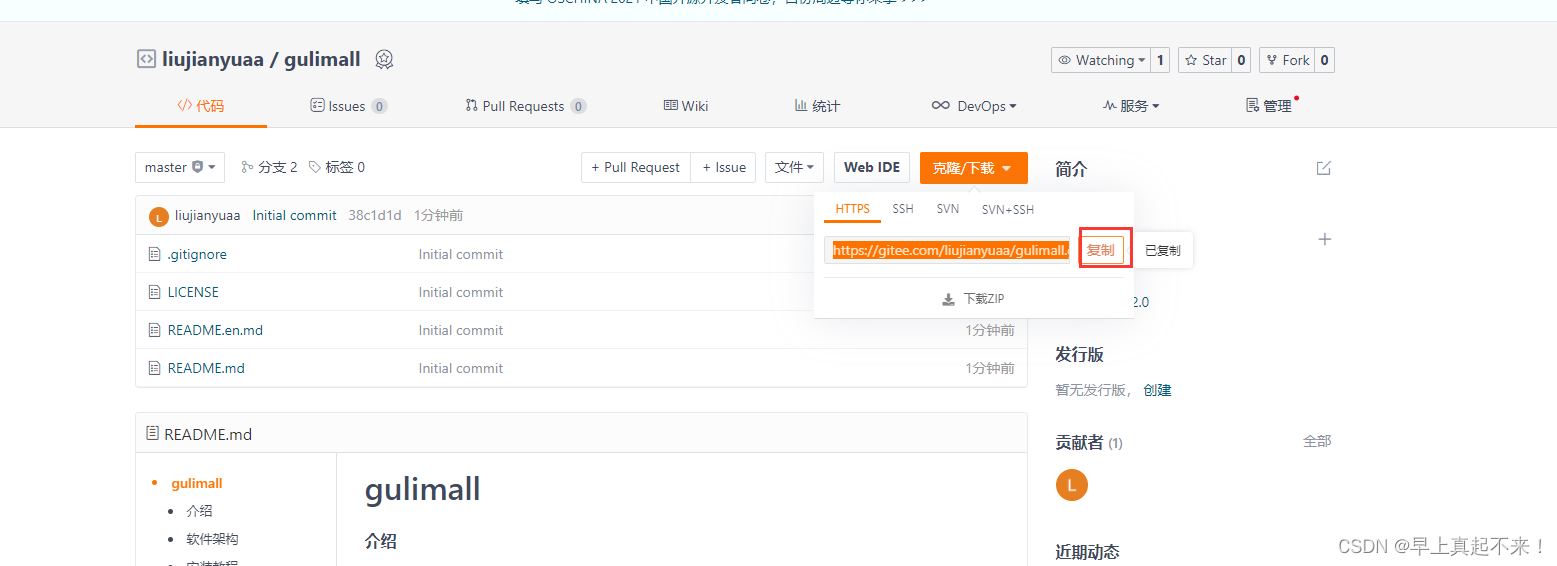Open the edit icon next to 简介
This screenshot has width=1557, height=566.
click(1324, 168)
